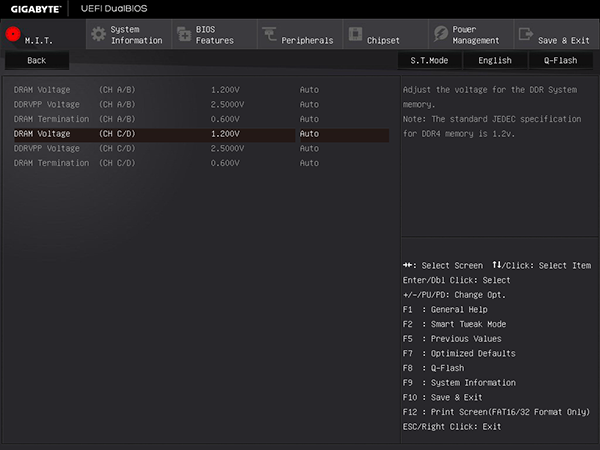Click the red M.I.T. tab icon
Image resolution: width=600 pixels, height=450 pixels.
pos(13,34)
